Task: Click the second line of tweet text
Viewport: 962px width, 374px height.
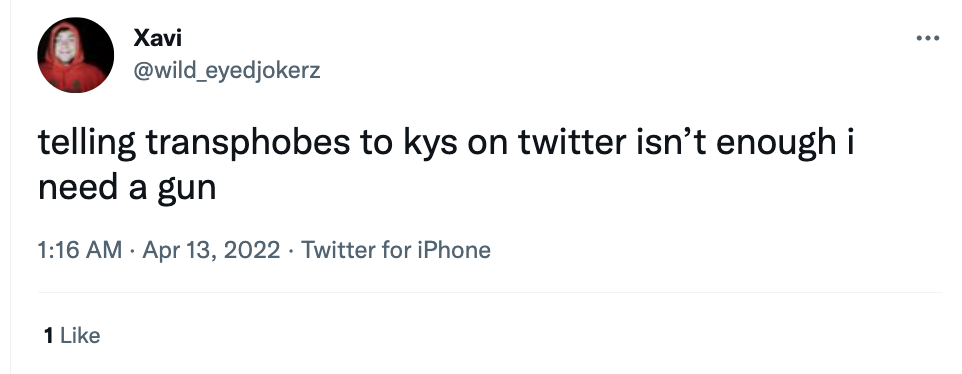Action: point(127,188)
